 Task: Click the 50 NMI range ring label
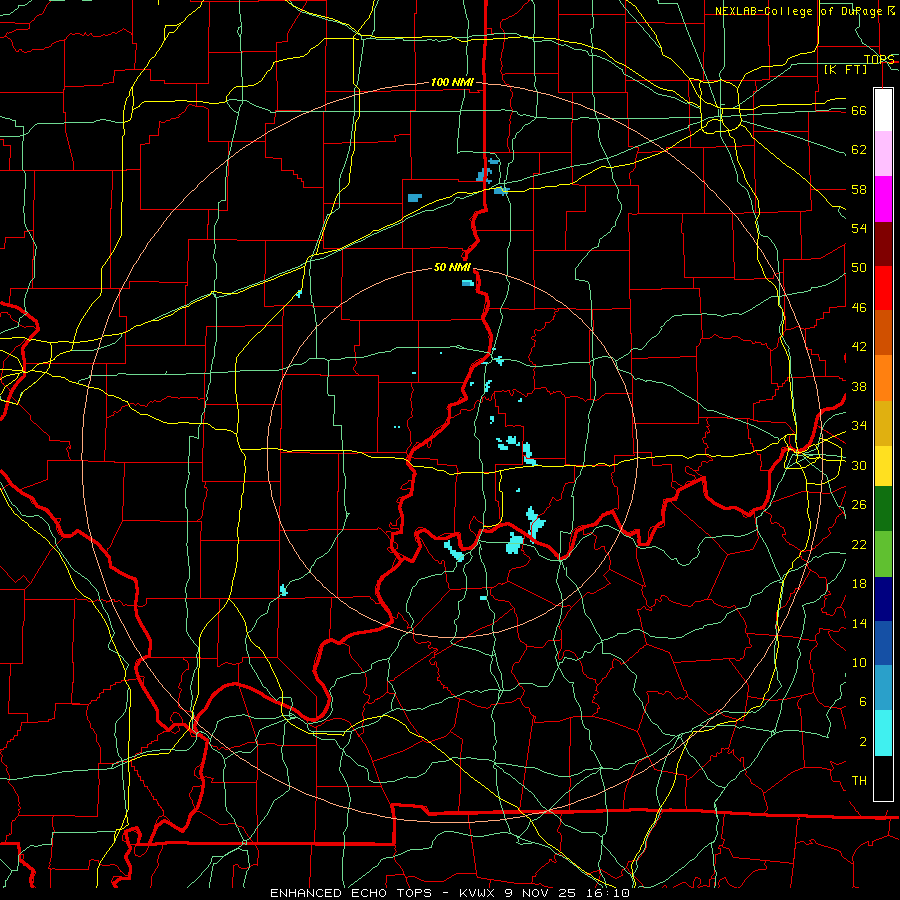click(x=452, y=267)
